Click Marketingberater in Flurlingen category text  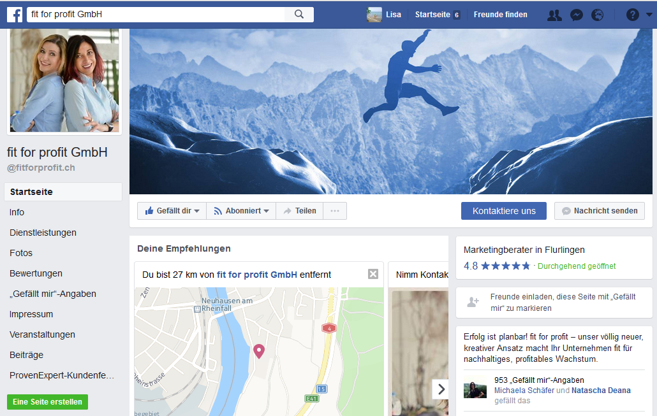(524, 250)
